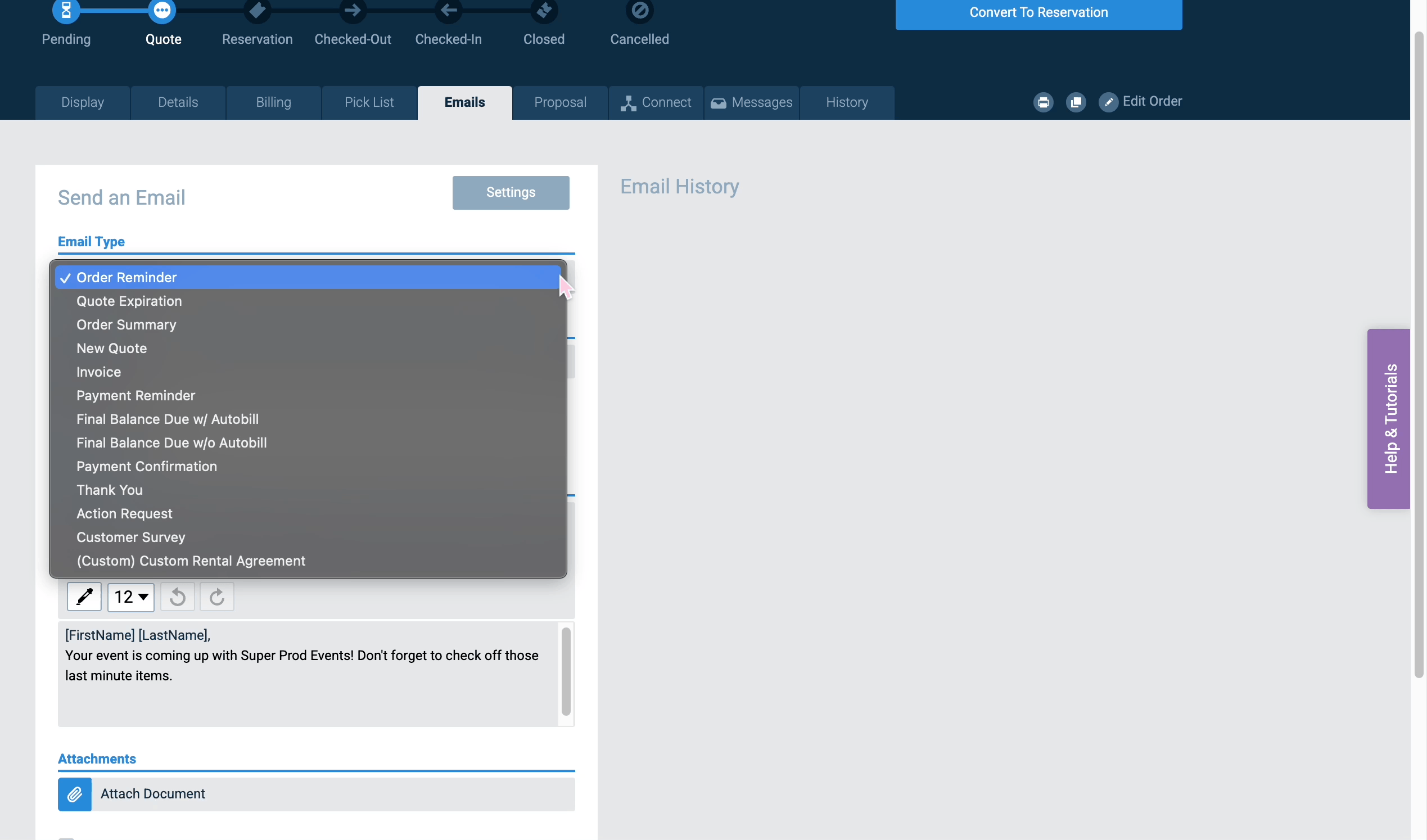Screen dimensions: 1427x840
Task: Click the Closed status step icon
Action: point(544,10)
